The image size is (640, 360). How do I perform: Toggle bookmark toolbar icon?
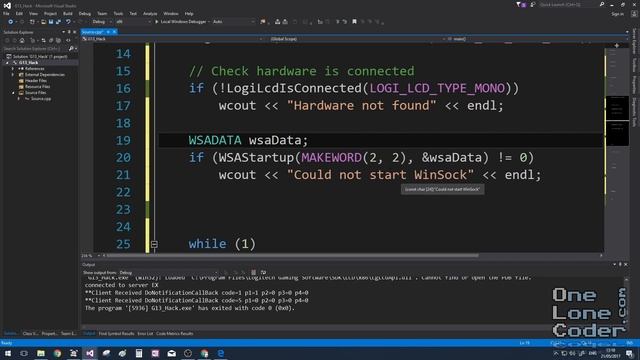(x=354, y=22)
